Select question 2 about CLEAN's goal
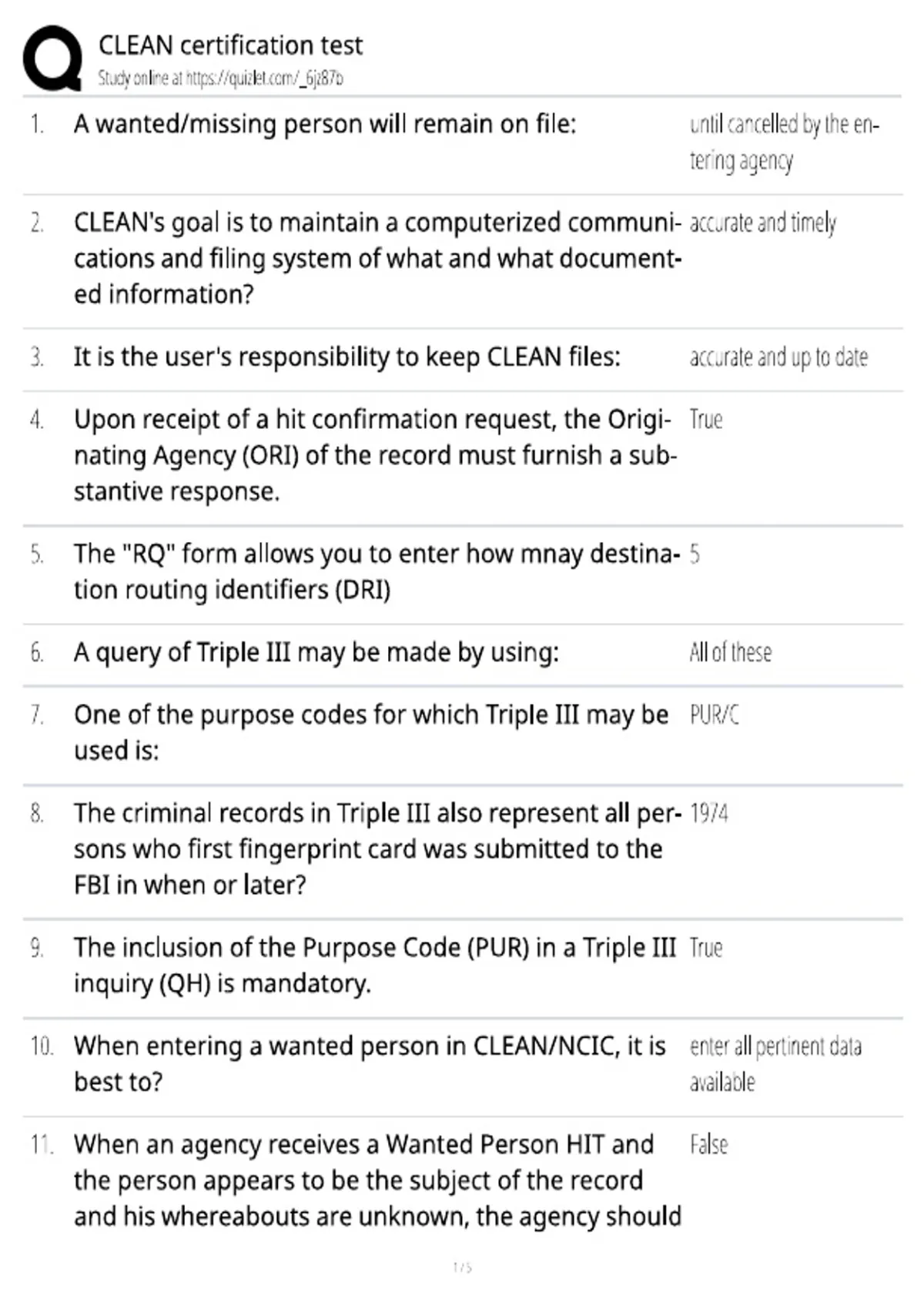Image resolution: width=924 pixels, height=1309 pixels. [377, 258]
